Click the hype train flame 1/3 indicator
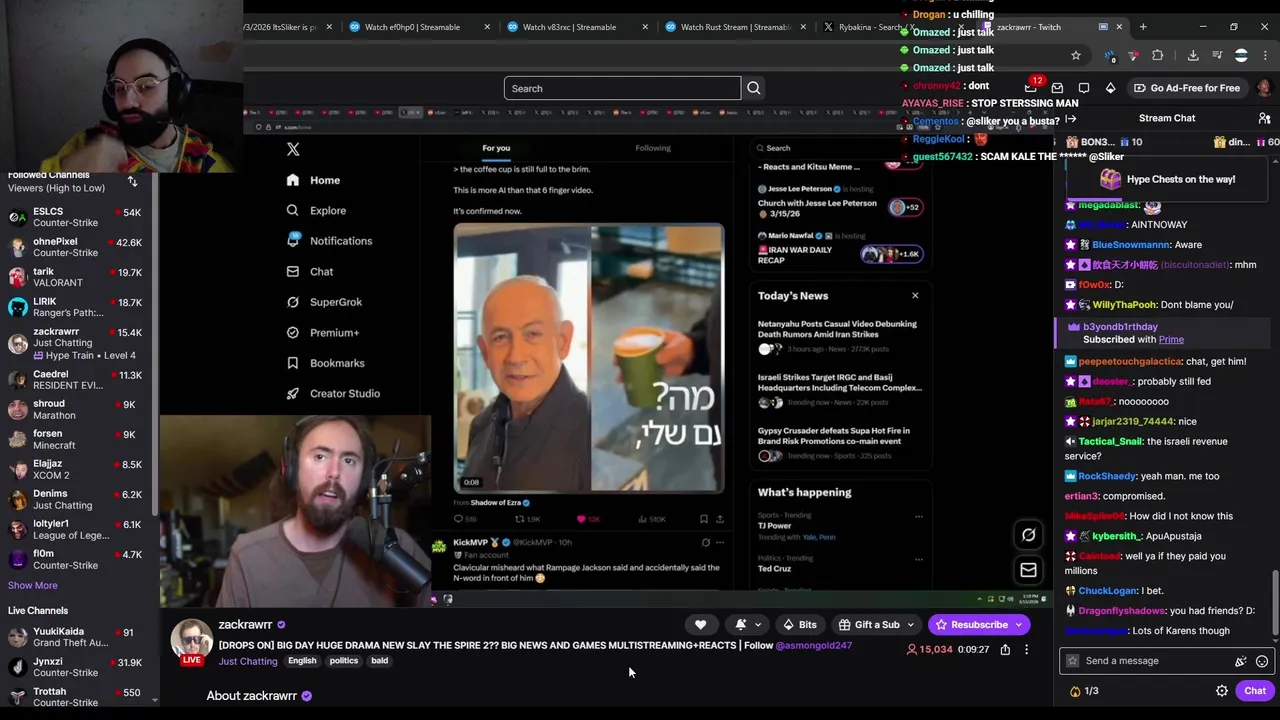1280x720 pixels. [1084, 691]
